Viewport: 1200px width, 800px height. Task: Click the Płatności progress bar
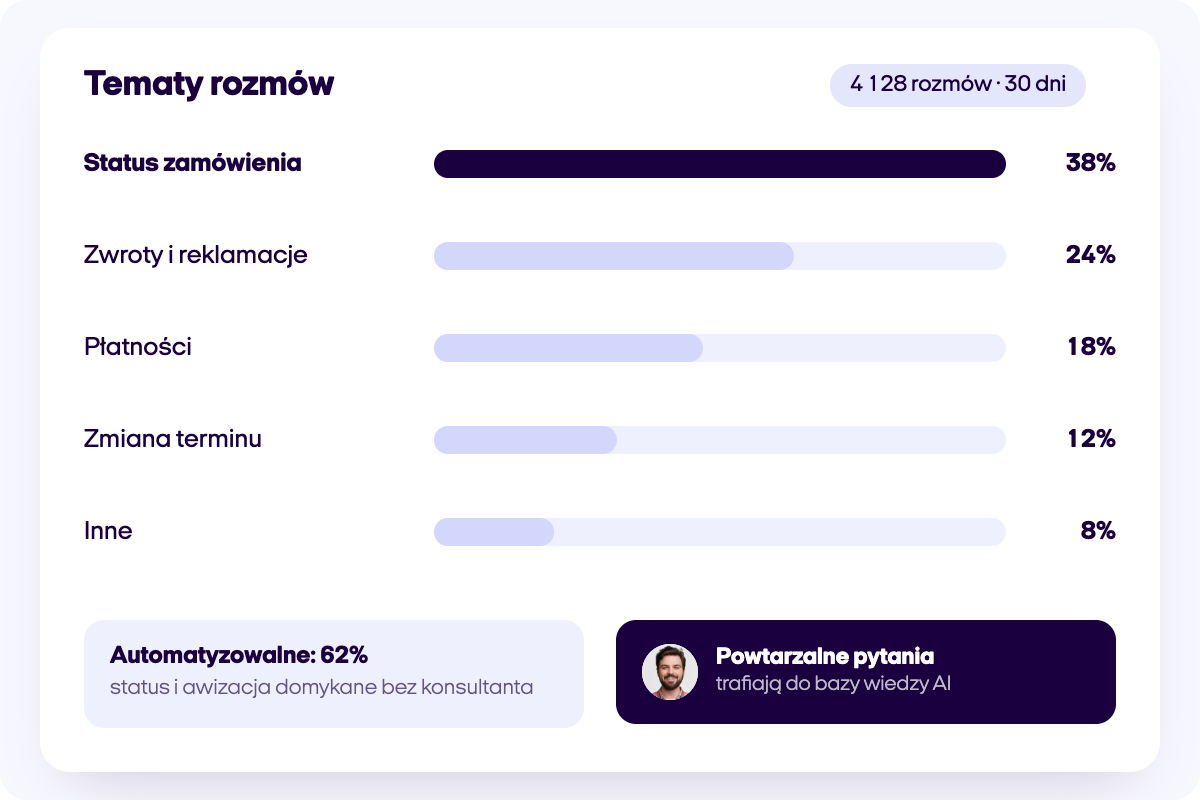[x=720, y=348]
